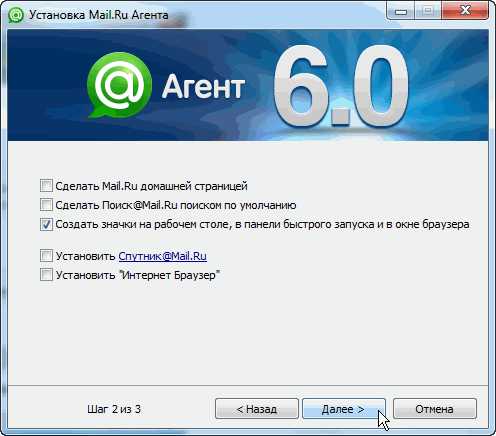Click the large 6.0 version graphic

coord(341,86)
